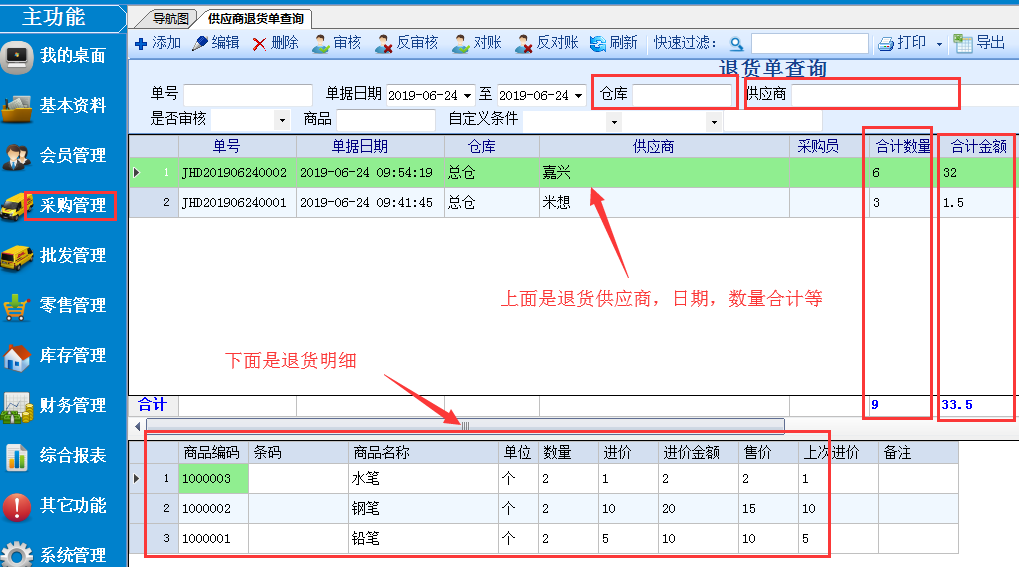Click the 对账 toolbar button
Viewport: 1019px width, 567px height.
click(477, 43)
